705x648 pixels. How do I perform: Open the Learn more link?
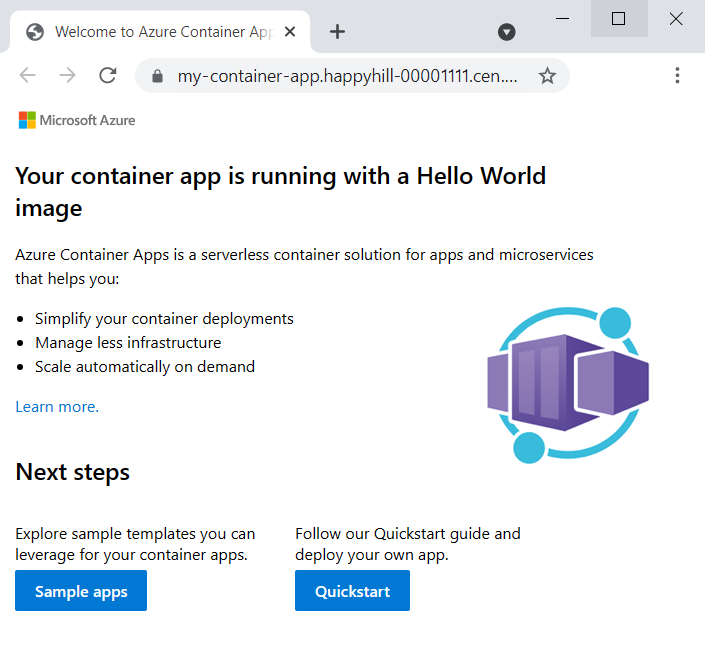[x=57, y=407]
